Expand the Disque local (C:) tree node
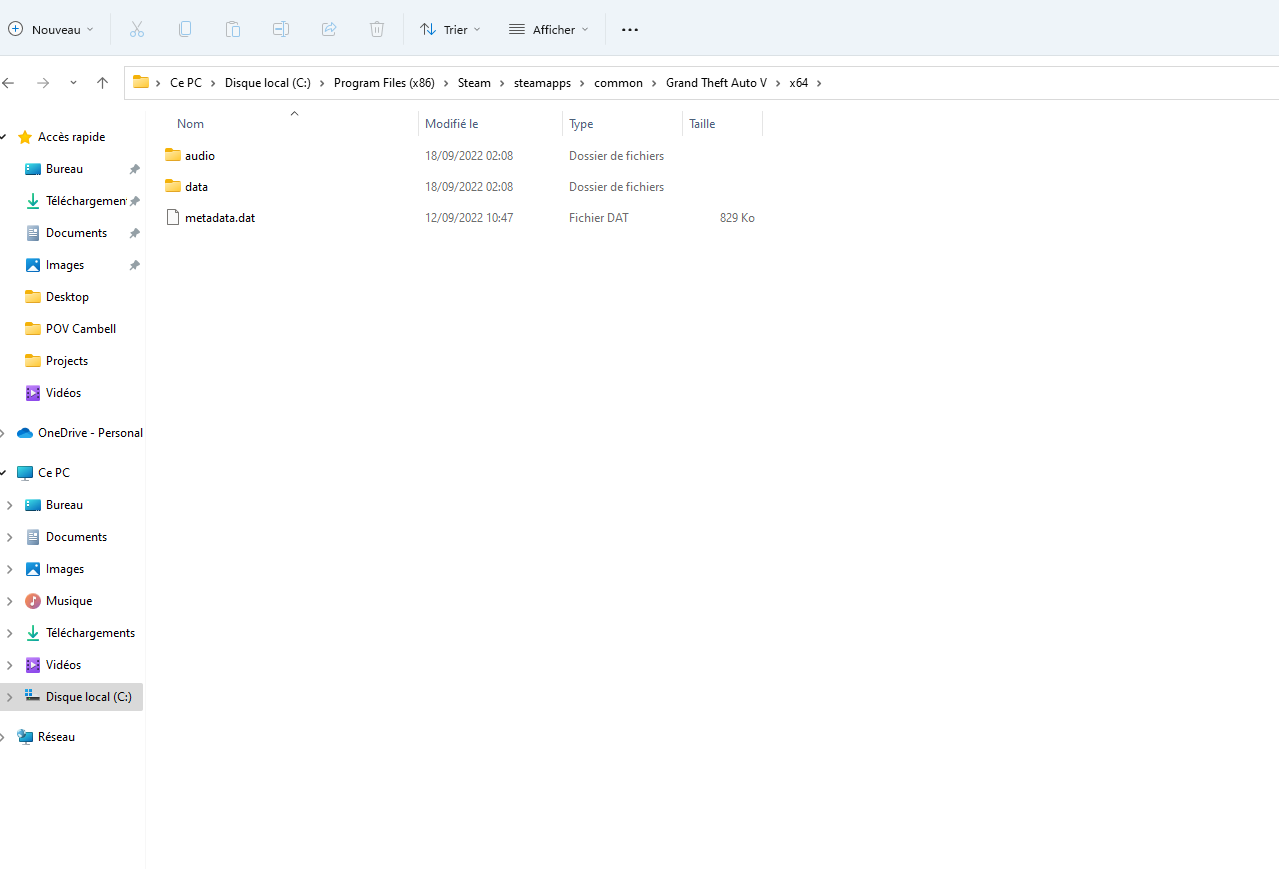 10,697
